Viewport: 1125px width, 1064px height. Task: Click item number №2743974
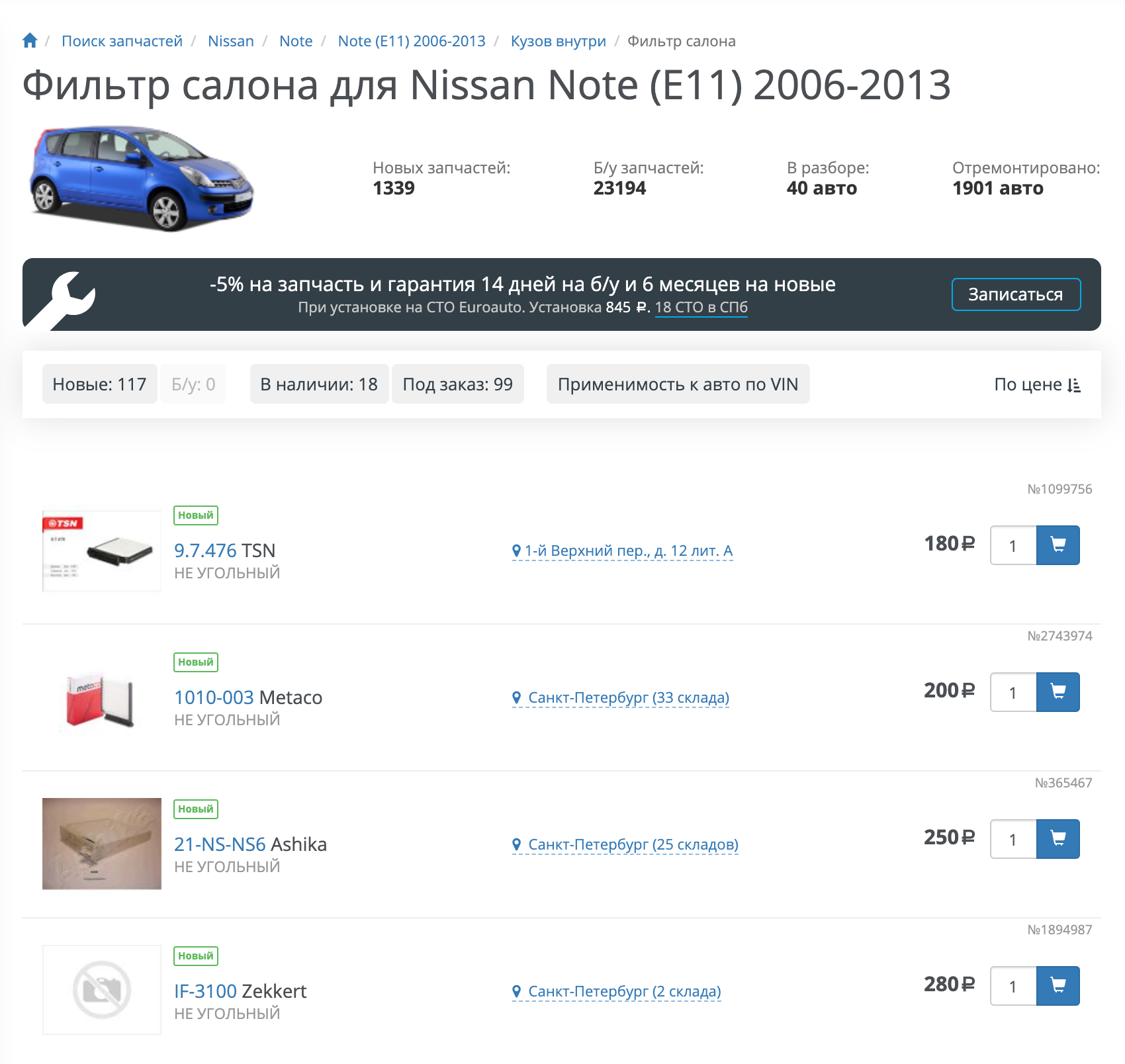1059,636
